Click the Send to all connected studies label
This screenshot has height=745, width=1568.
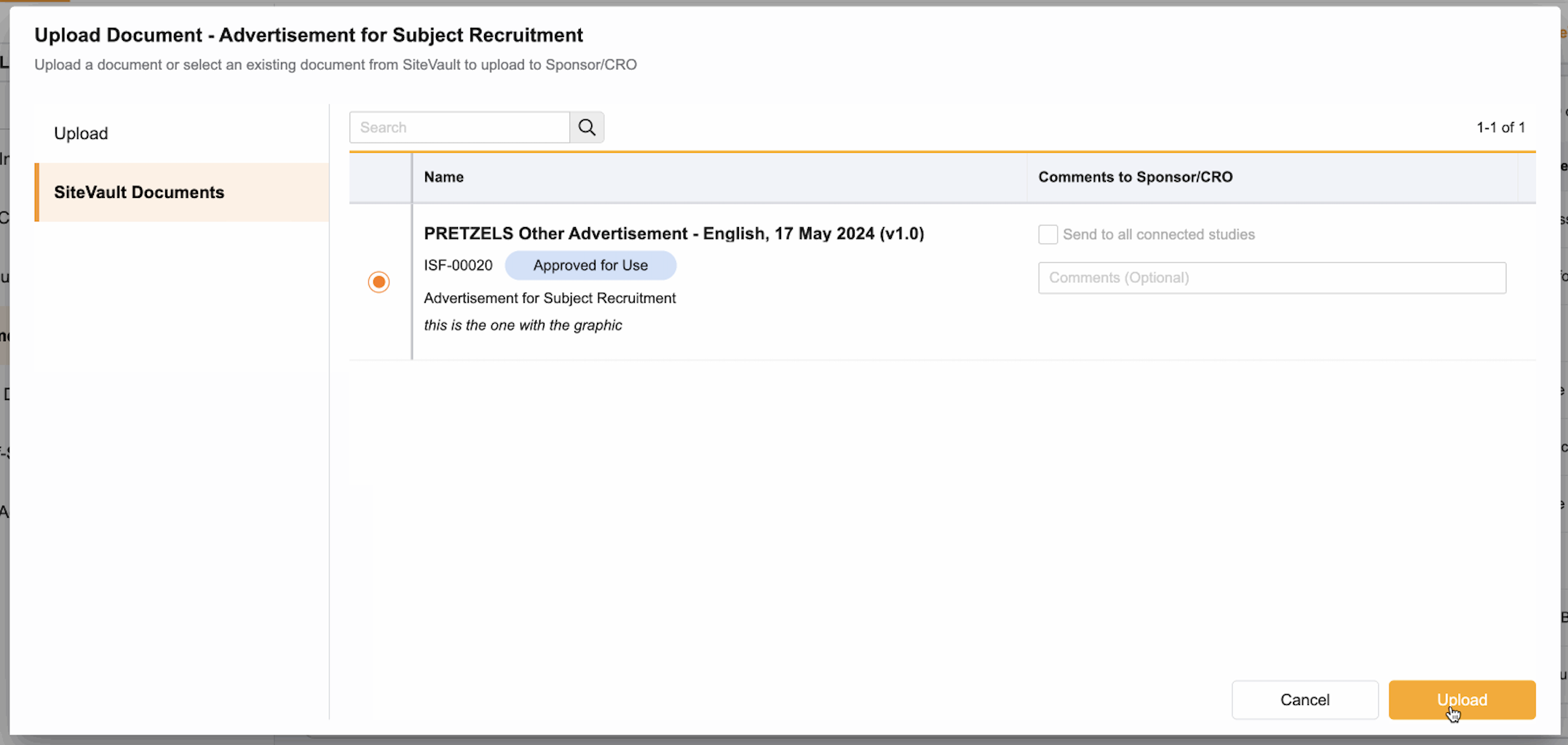(x=1158, y=234)
